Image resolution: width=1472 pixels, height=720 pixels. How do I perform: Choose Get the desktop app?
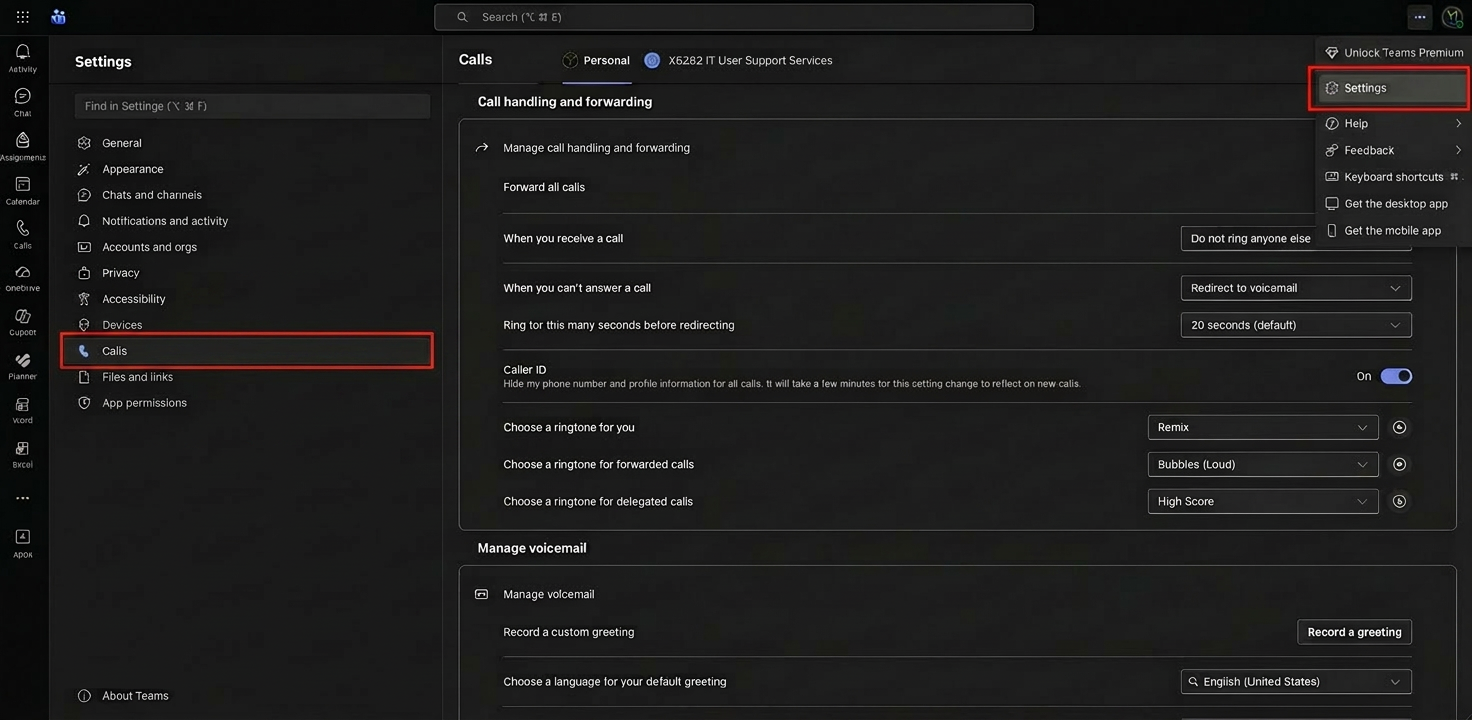1393,204
